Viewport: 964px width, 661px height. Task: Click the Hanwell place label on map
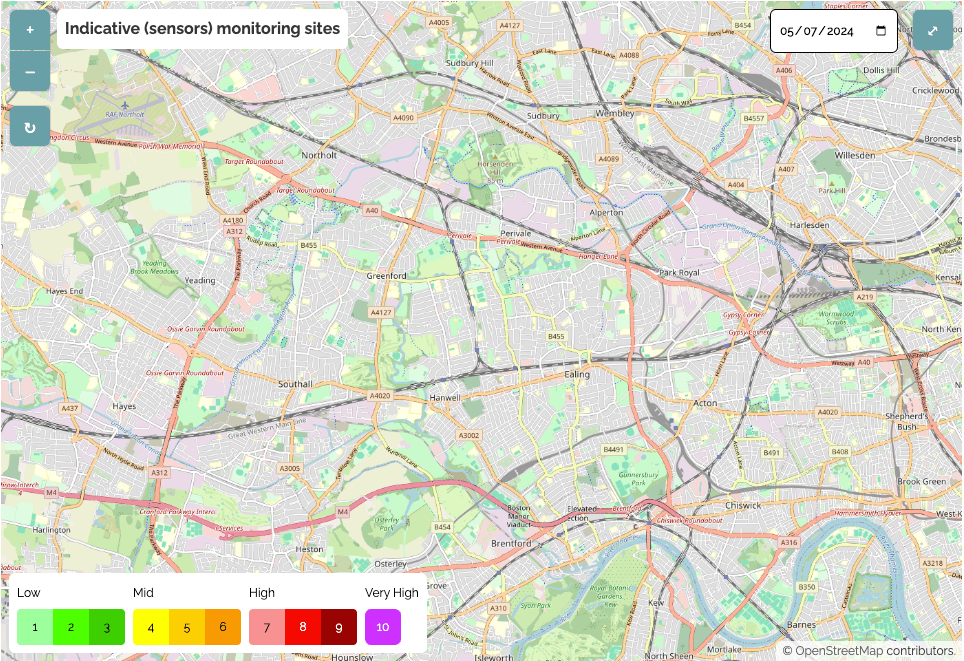[x=445, y=397]
